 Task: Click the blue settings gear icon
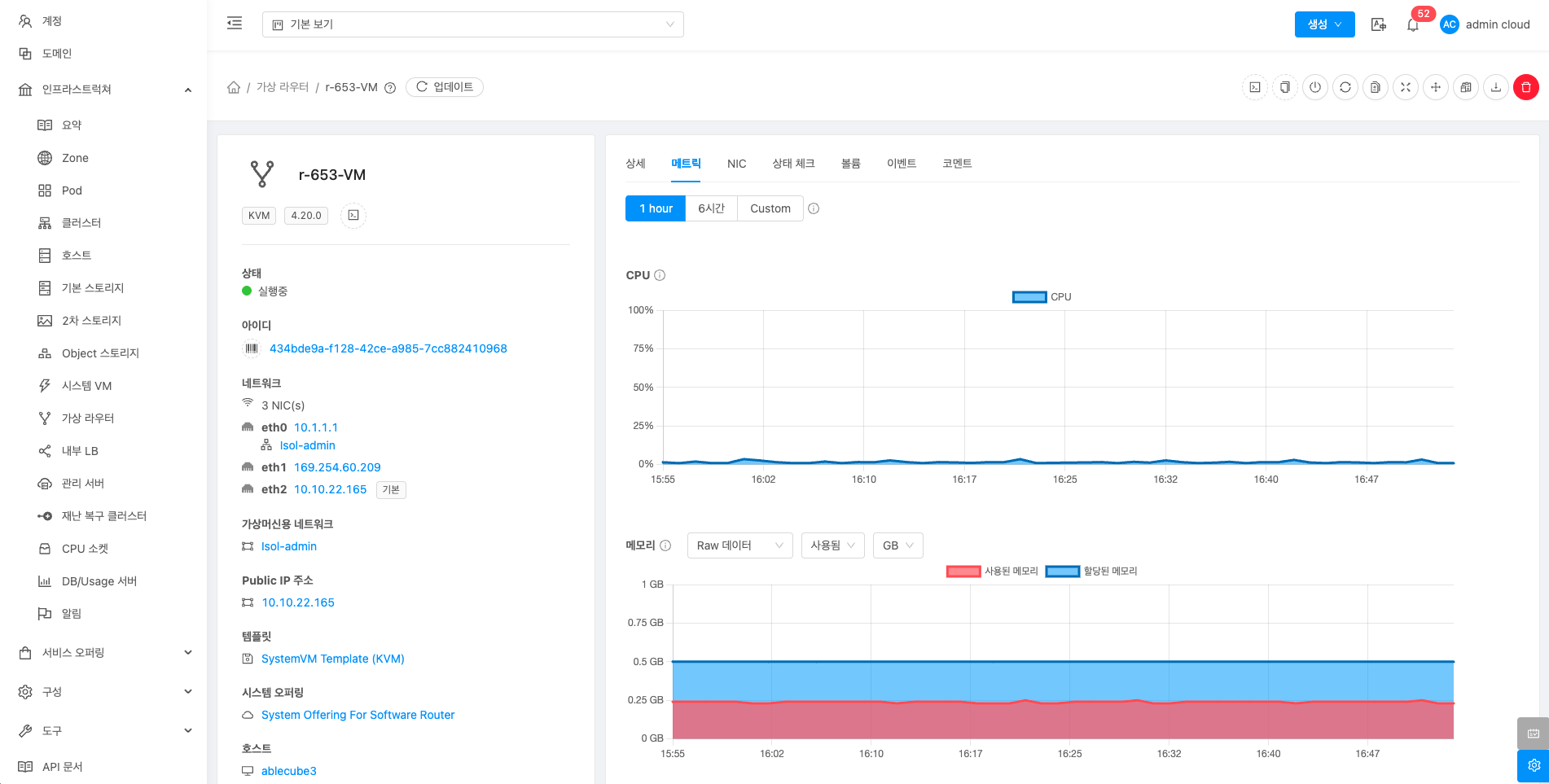tap(1533, 765)
